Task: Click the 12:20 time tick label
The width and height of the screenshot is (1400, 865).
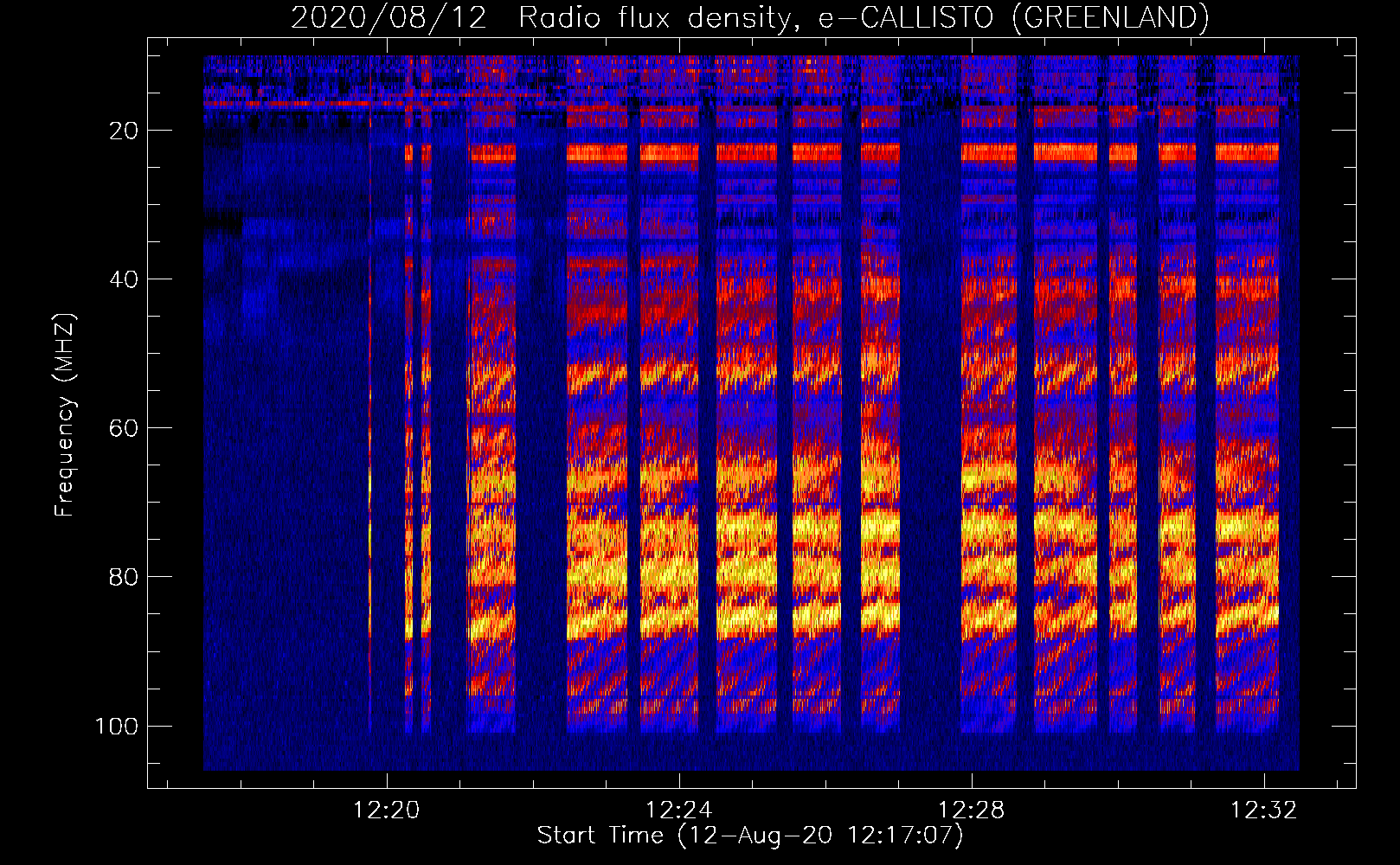Action: tap(386, 810)
